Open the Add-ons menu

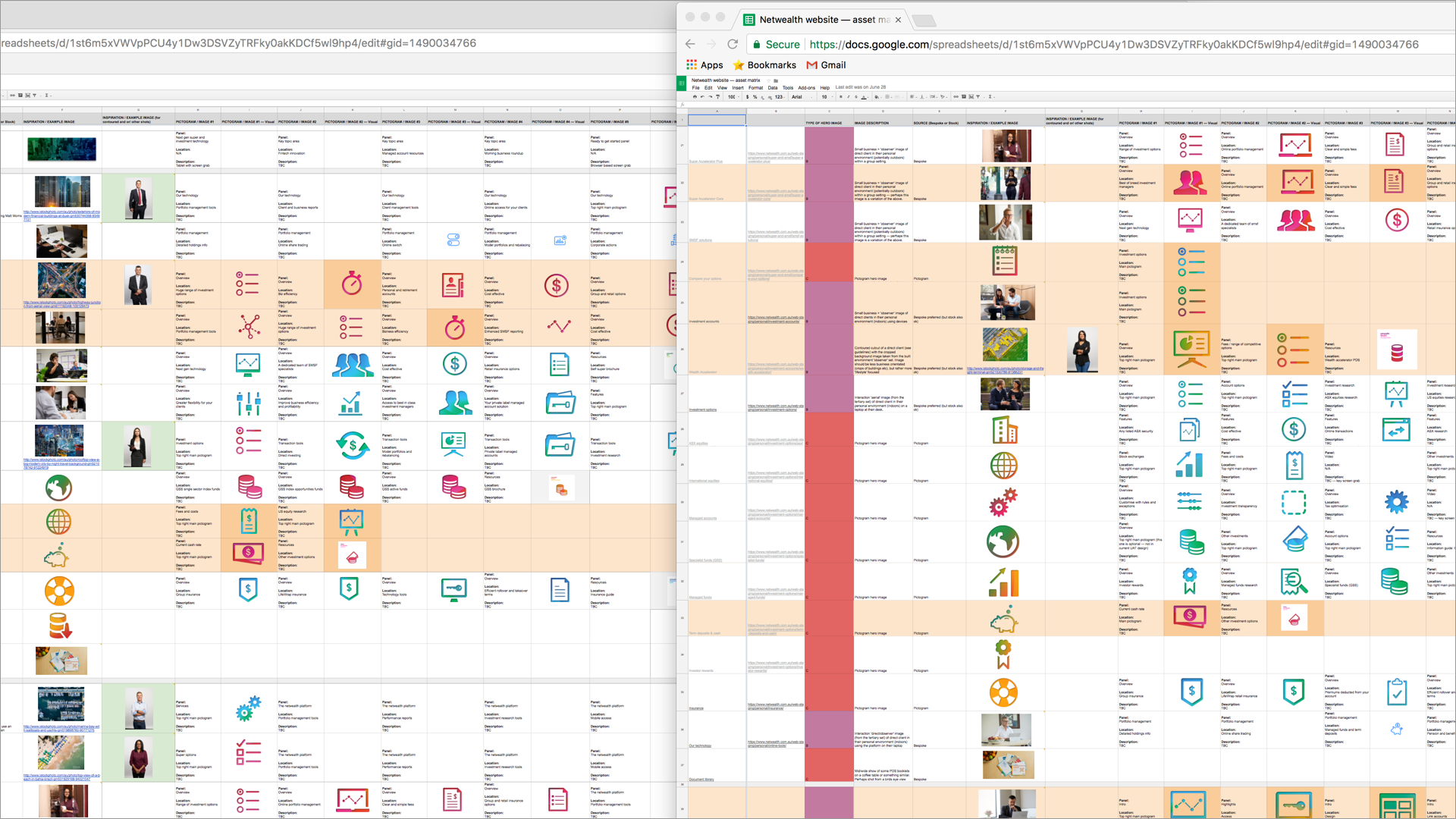[806, 88]
